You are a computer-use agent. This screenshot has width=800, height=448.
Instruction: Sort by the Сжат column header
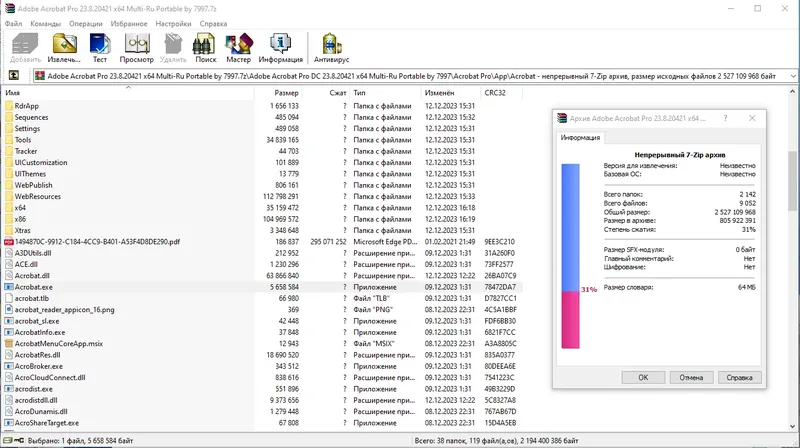click(x=326, y=93)
